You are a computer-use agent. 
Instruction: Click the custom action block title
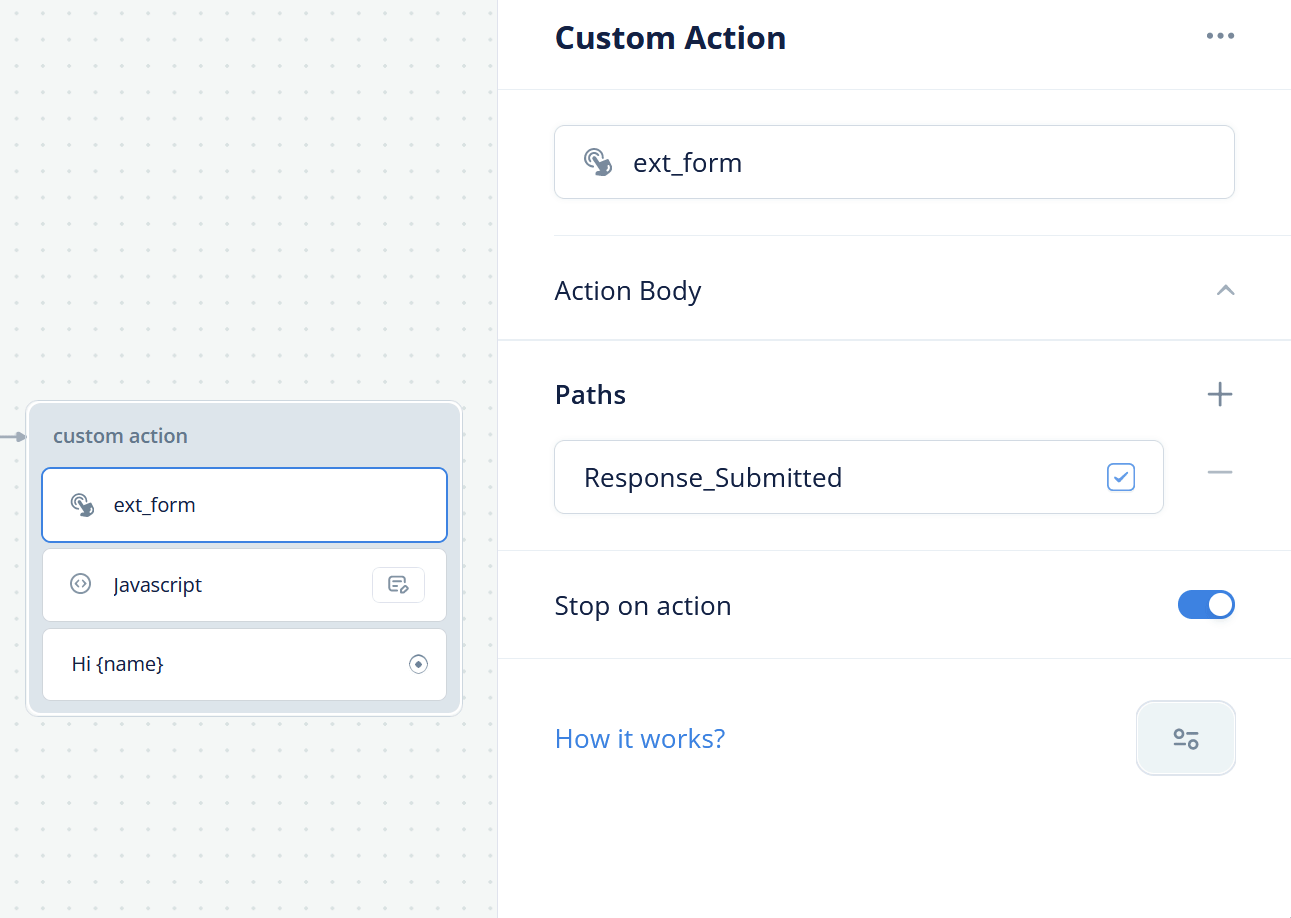120,436
